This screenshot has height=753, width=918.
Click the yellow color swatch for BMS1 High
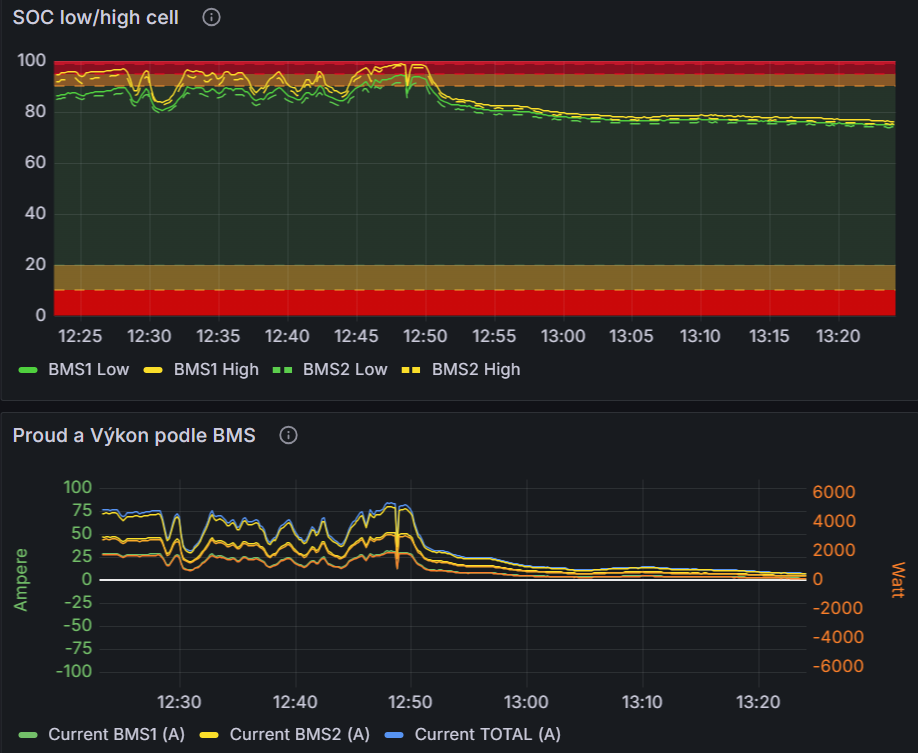pos(154,369)
